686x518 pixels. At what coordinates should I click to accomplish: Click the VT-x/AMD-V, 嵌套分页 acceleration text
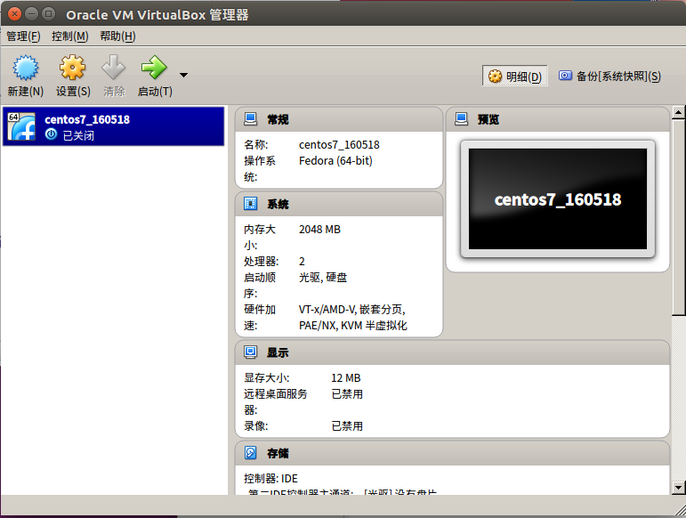click(x=352, y=310)
